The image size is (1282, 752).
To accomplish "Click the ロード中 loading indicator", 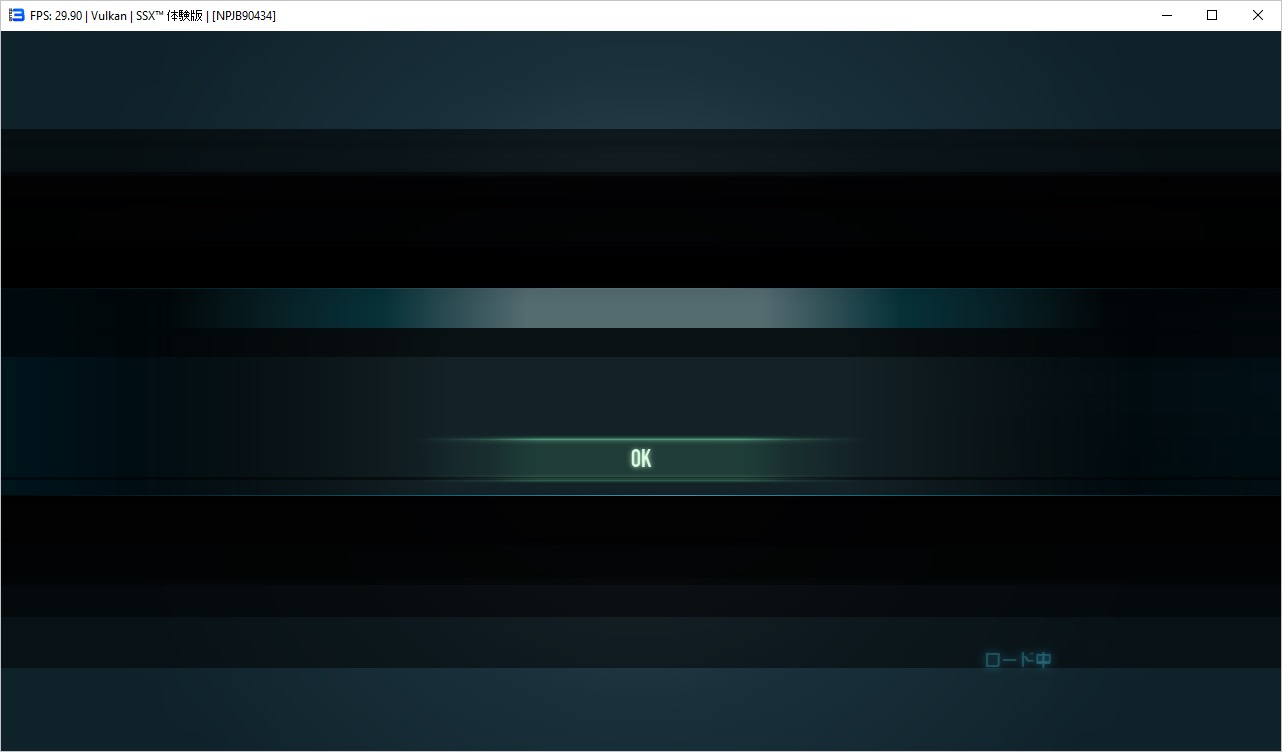I will tap(1018, 660).
